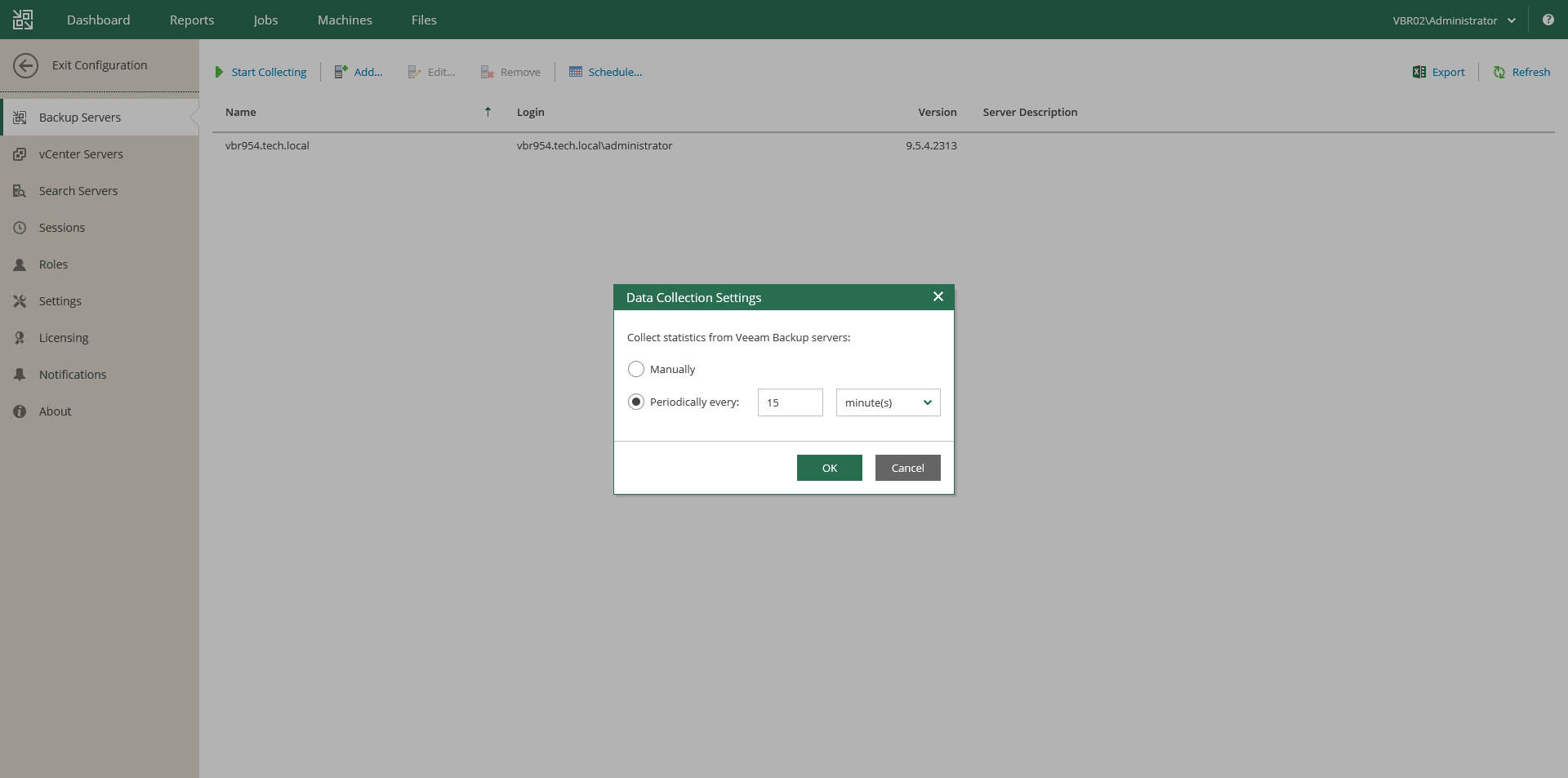The width and height of the screenshot is (1568, 778).
Task: Click the Export Excel icon
Action: point(1419,72)
